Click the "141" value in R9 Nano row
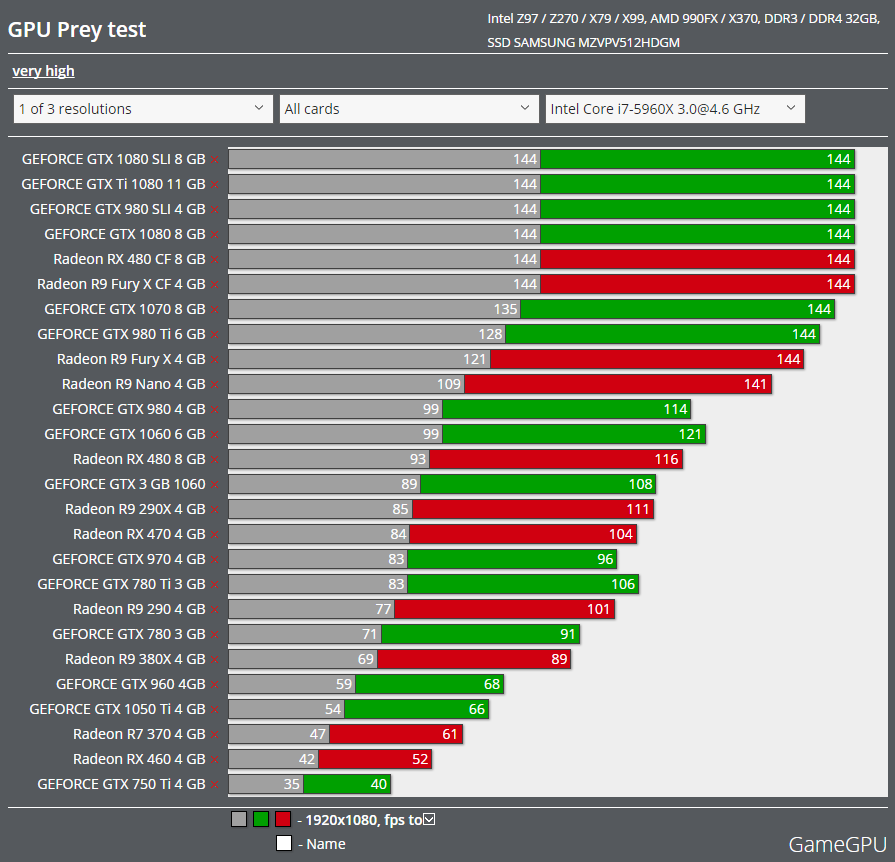 755,384
